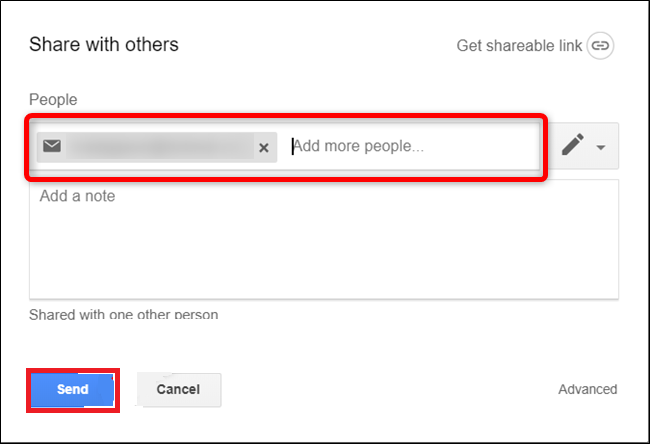Select the blurred email recipient chip

157,147
